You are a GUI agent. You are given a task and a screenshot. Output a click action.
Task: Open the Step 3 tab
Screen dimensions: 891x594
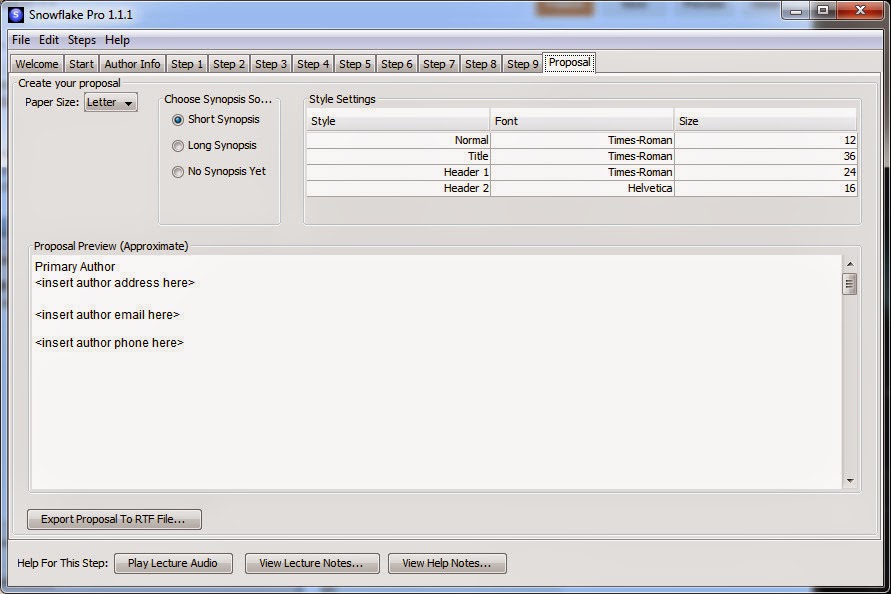point(271,64)
